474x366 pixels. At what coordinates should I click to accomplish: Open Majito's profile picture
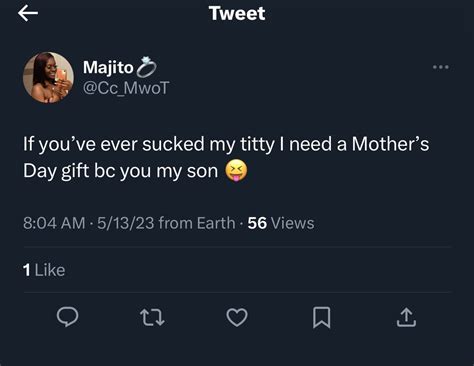48,77
